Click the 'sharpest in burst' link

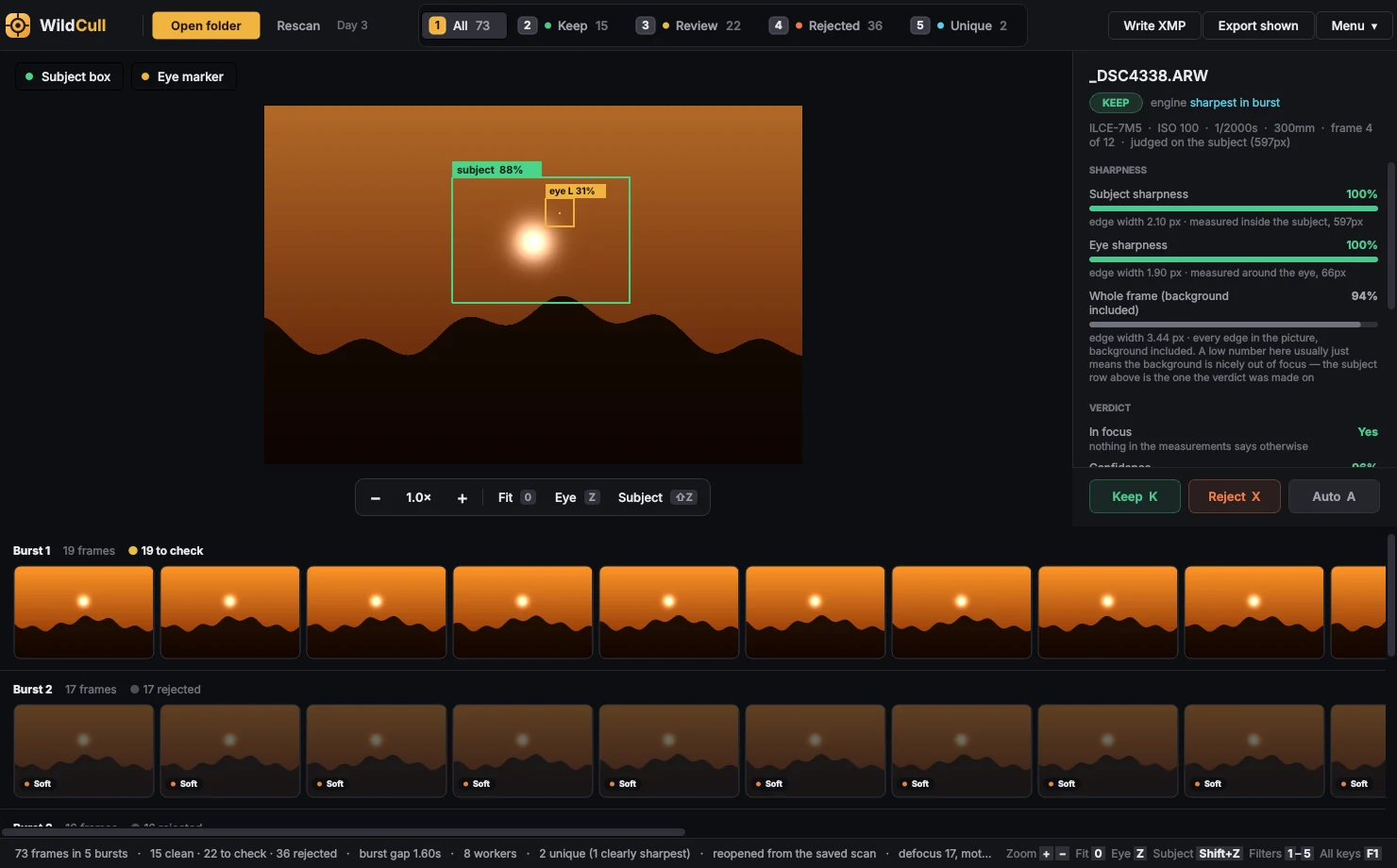point(1235,103)
